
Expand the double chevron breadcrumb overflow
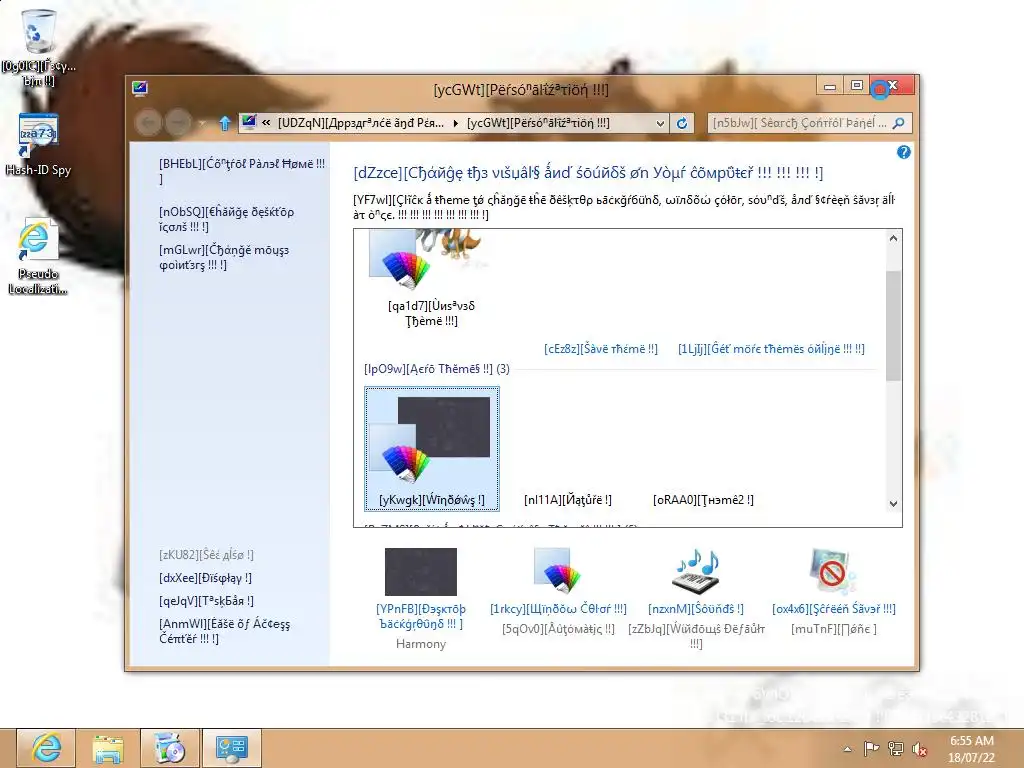point(266,123)
